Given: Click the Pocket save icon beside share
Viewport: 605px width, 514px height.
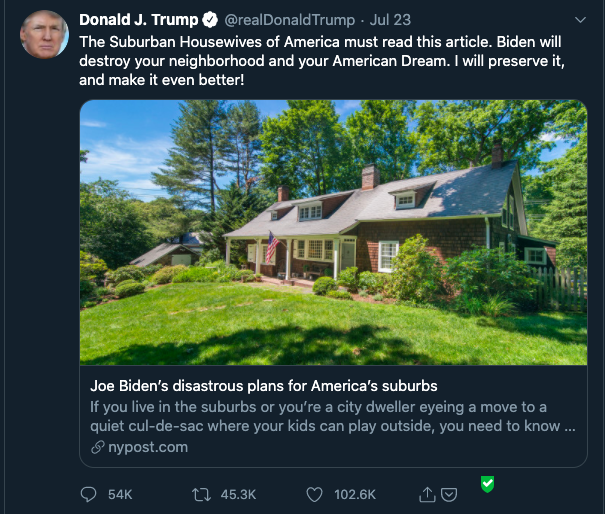Looking at the screenshot, I should 450,494.
